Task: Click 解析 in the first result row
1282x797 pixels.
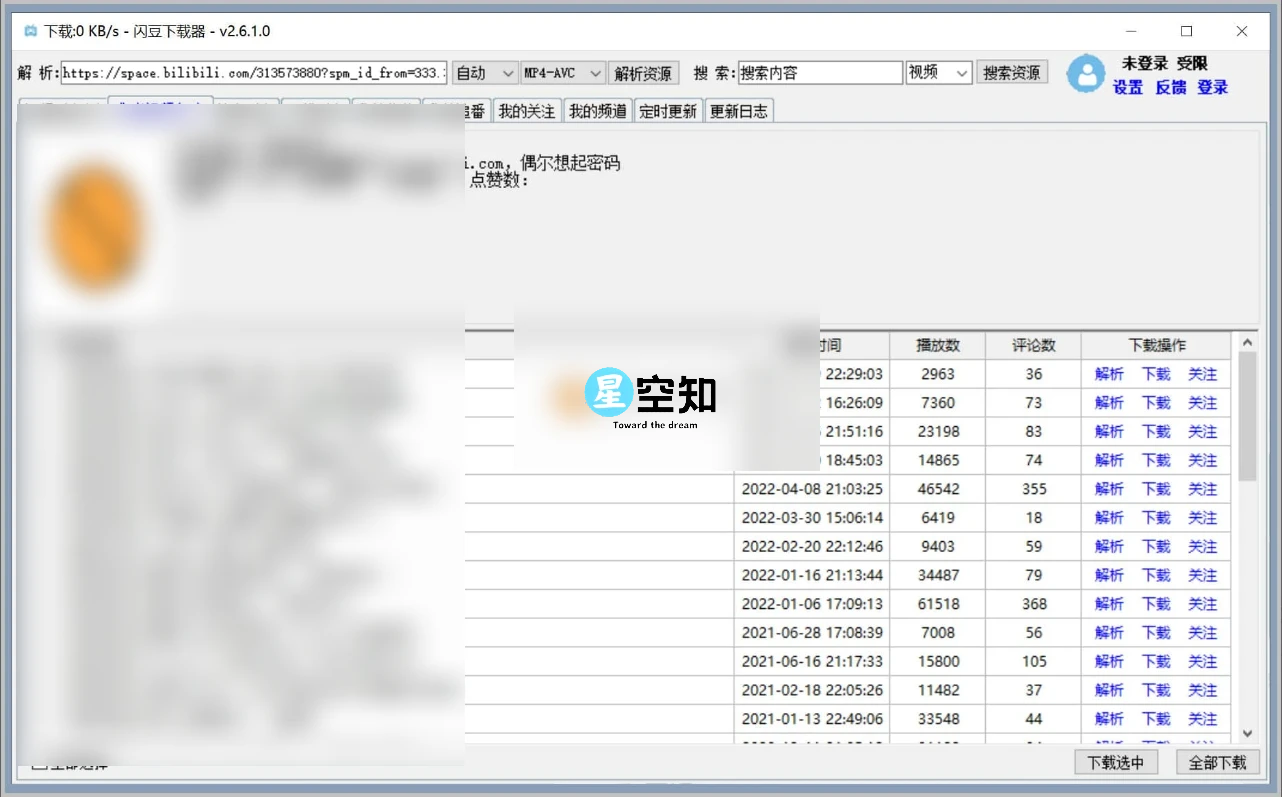Action: tap(1108, 374)
